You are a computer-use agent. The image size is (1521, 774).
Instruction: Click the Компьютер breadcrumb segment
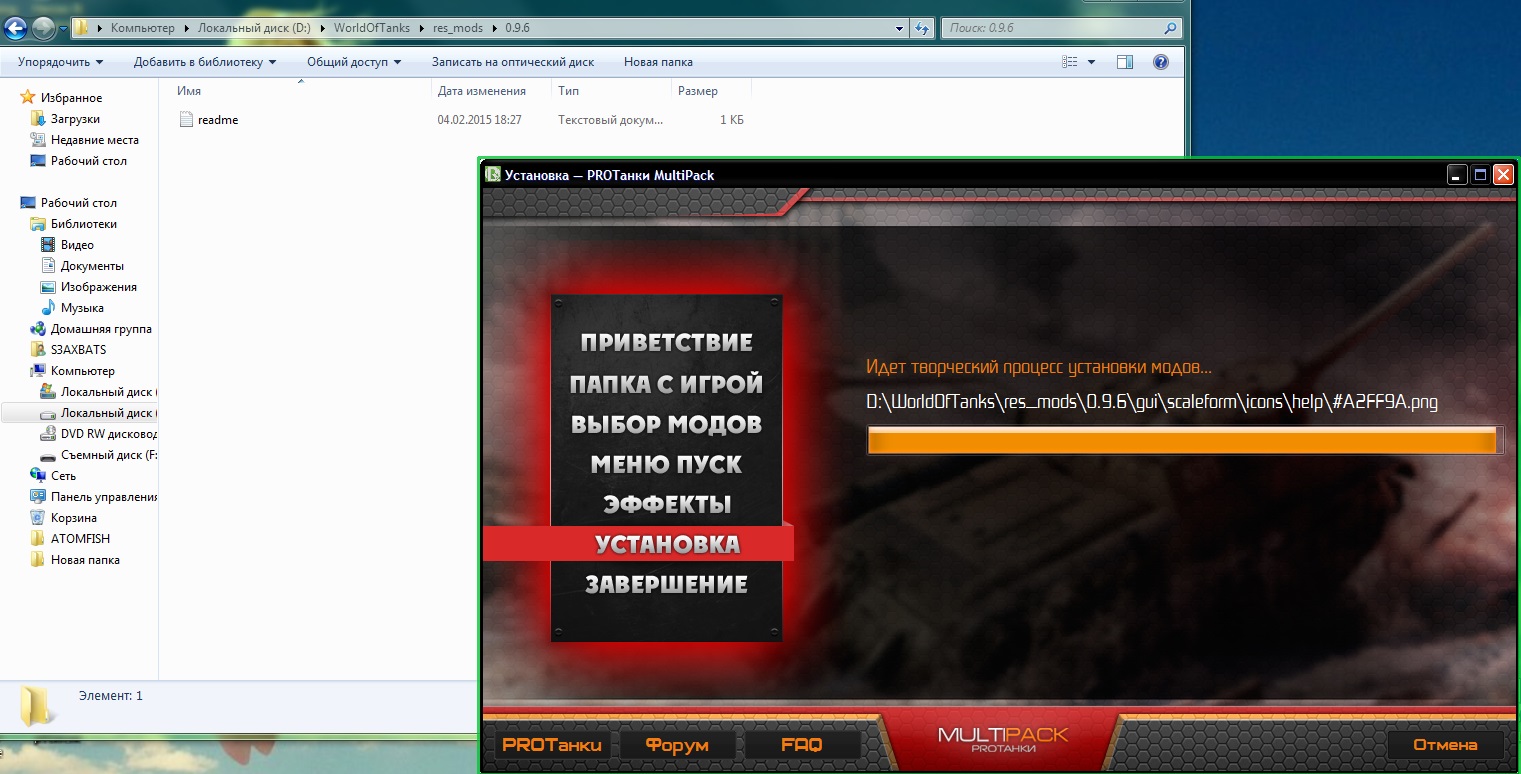click(143, 28)
